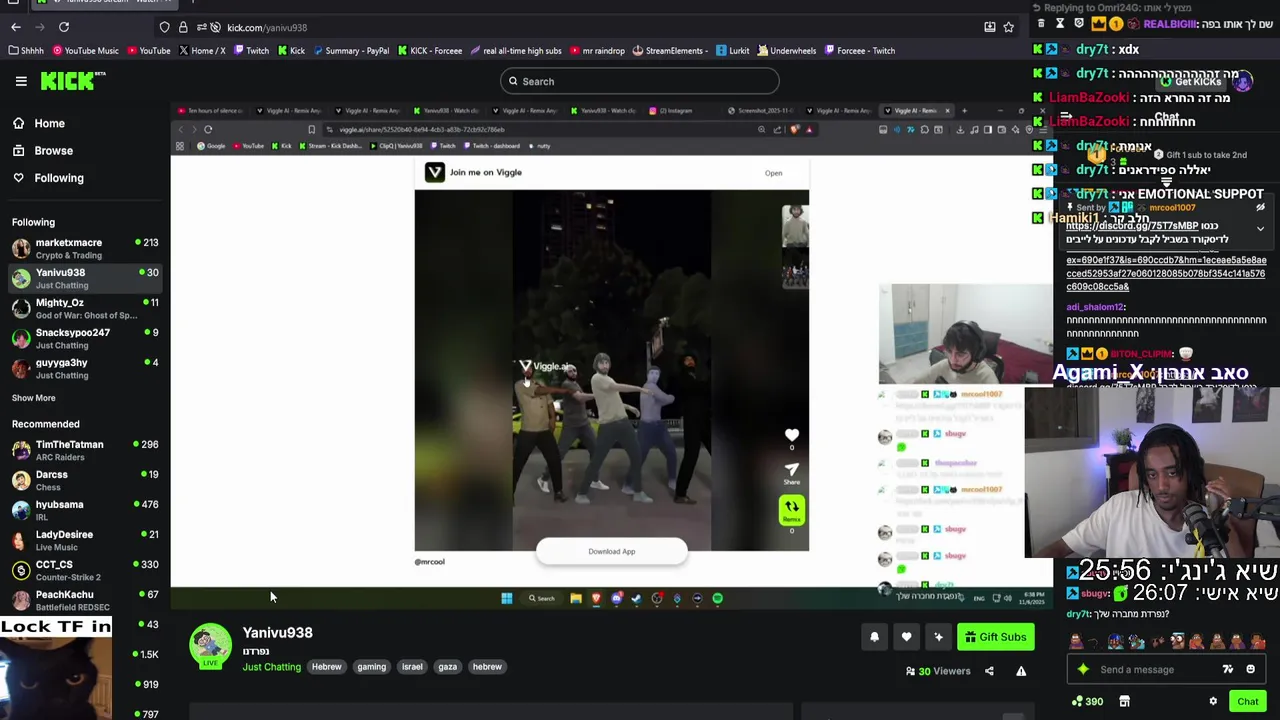Open marketmacre channel in Following list
The height and width of the screenshot is (720, 1280).
click(85, 248)
